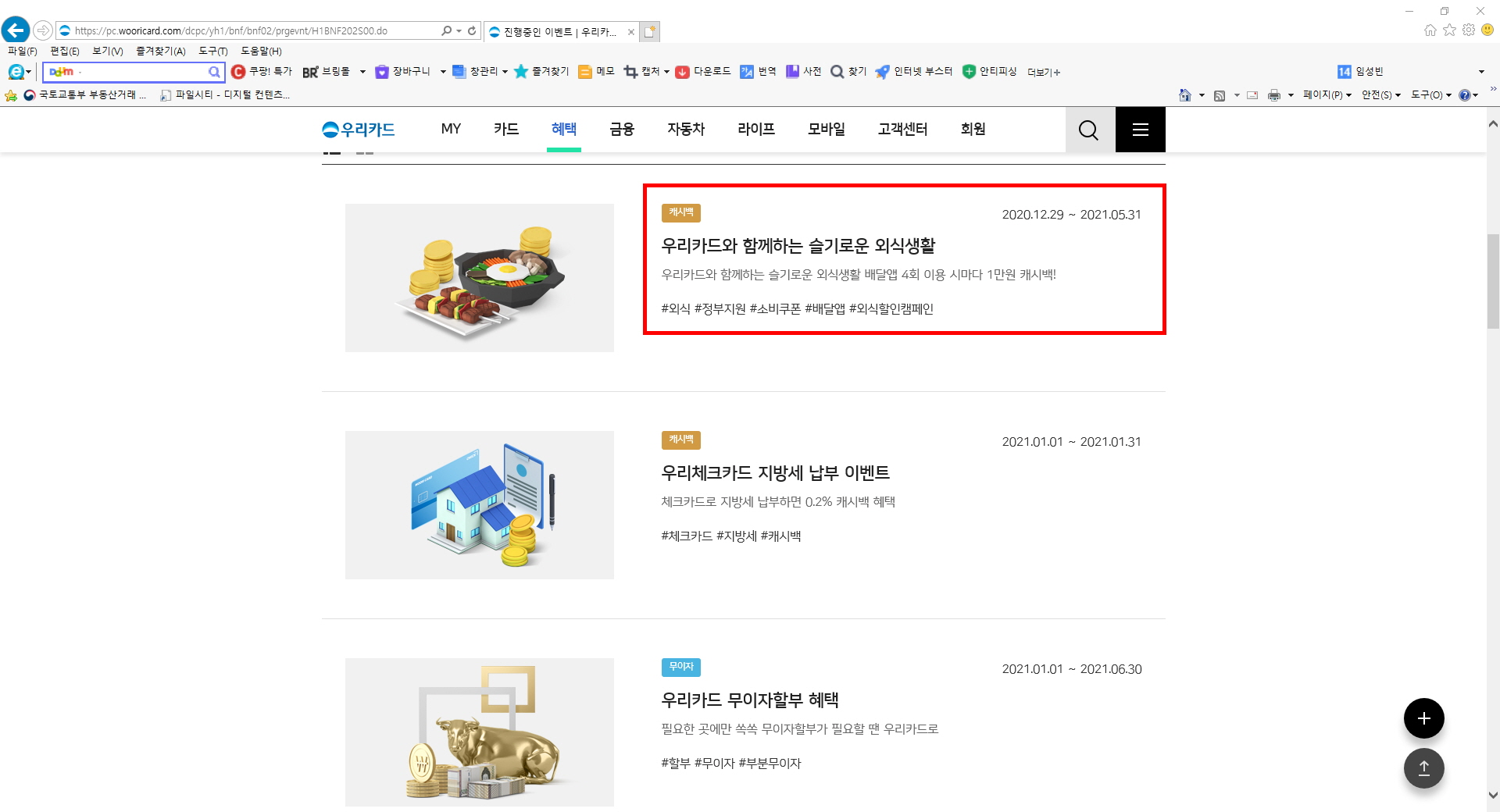Viewport: 1500px width, 812px height.
Task: Click the bibimbap and coins event thumbnail
Action: [480, 278]
